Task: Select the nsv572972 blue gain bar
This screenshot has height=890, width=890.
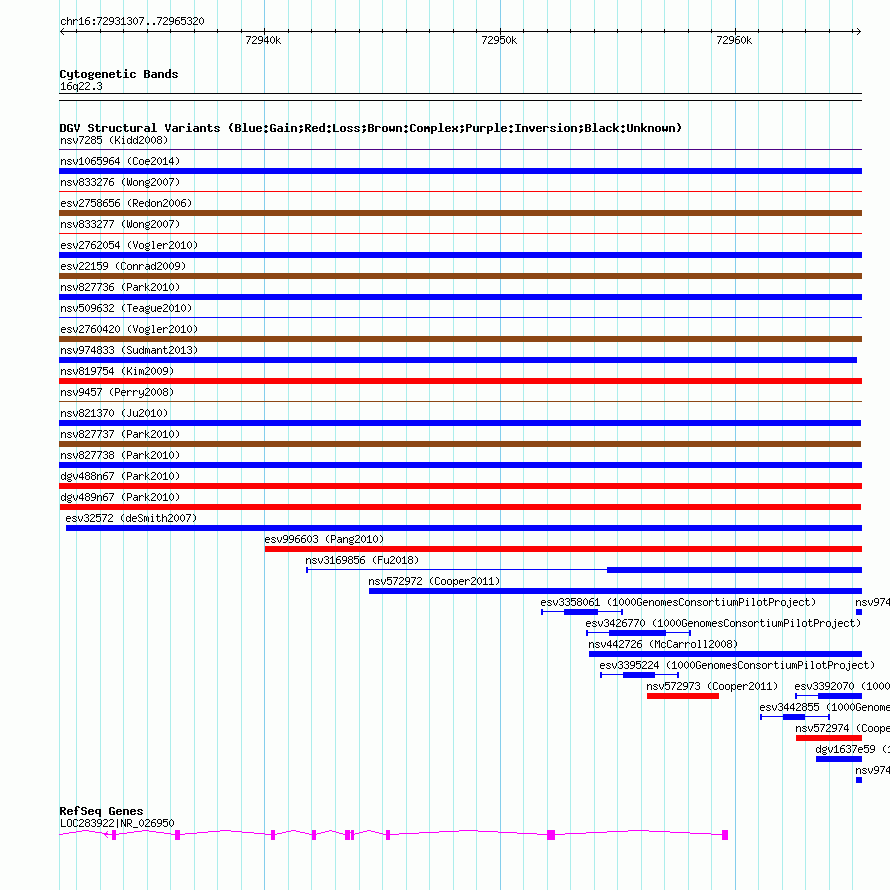Action: pyautogui.click(x=615, y=591)
